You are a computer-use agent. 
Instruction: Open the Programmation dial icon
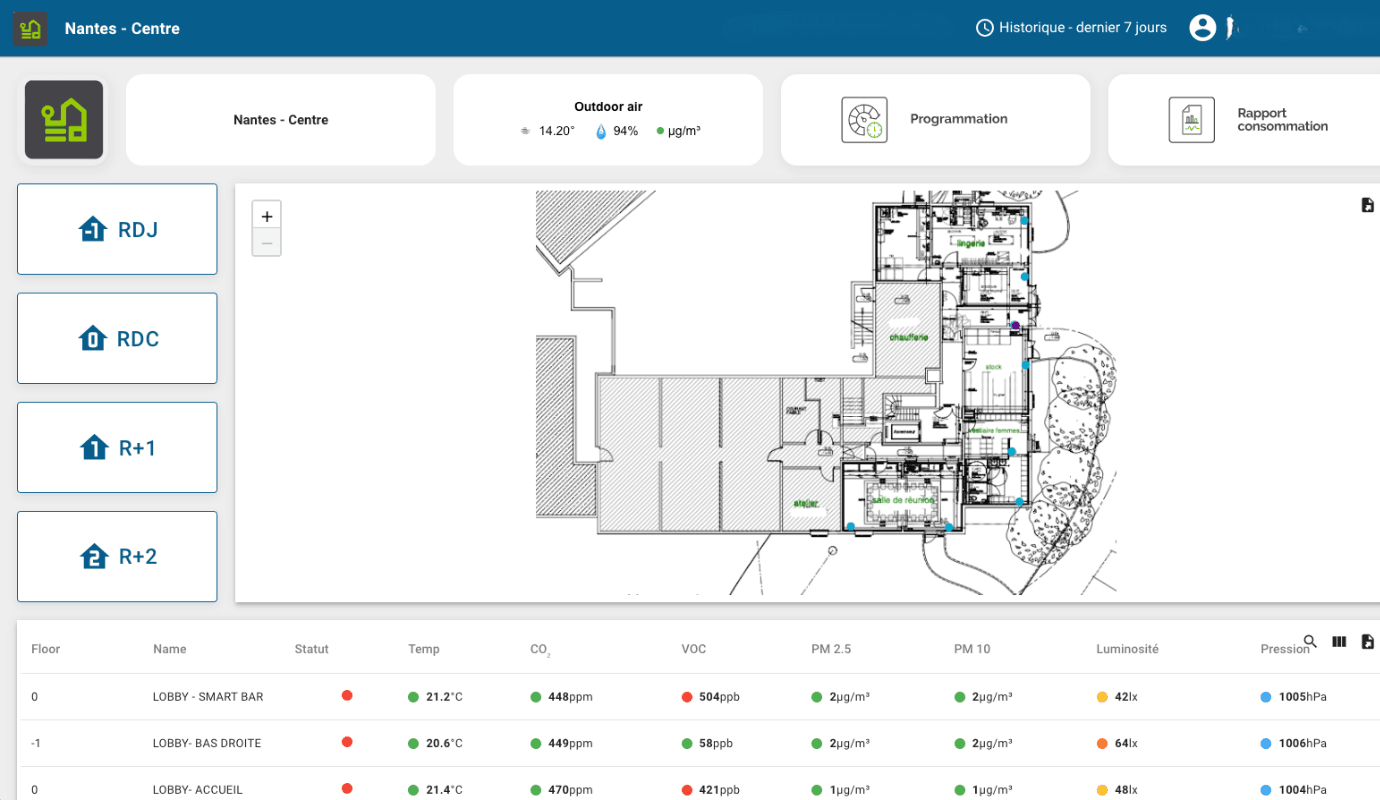pos(863,120)
